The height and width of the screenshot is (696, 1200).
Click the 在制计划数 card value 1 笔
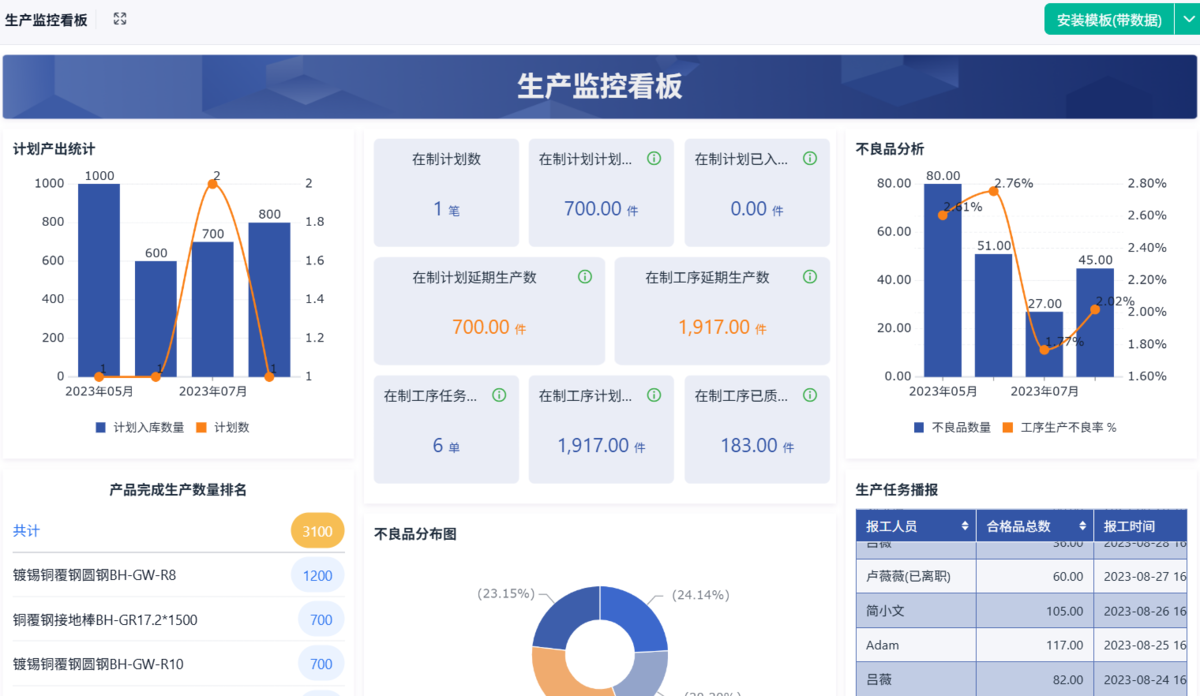point(446,209)
